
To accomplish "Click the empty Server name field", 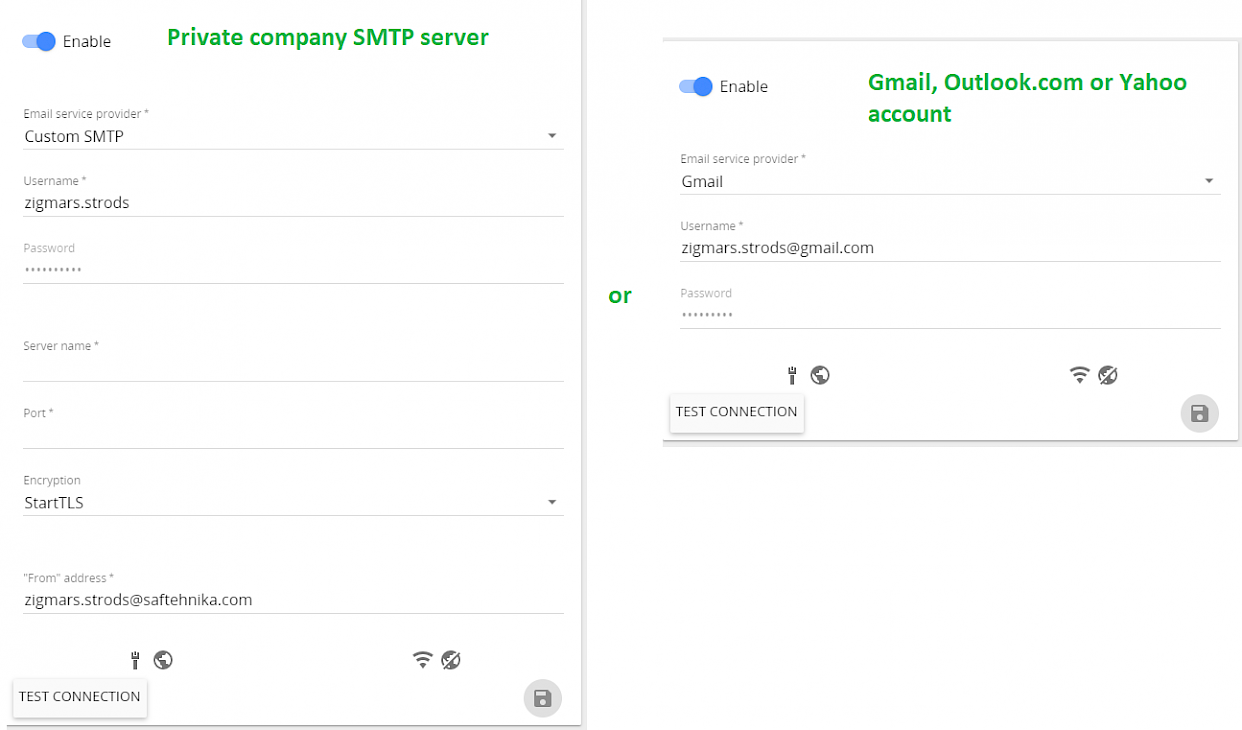I will 293,368.
